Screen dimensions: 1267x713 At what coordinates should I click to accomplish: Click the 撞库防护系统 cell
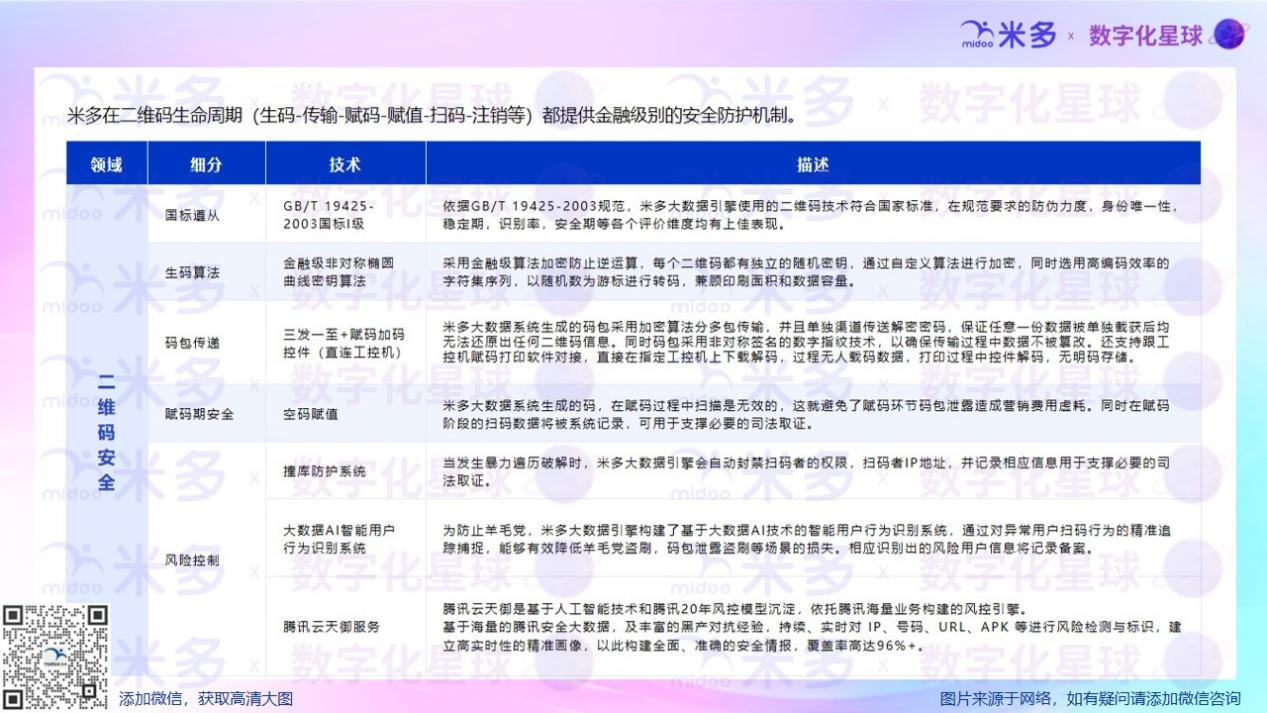[x=345, y=471]
